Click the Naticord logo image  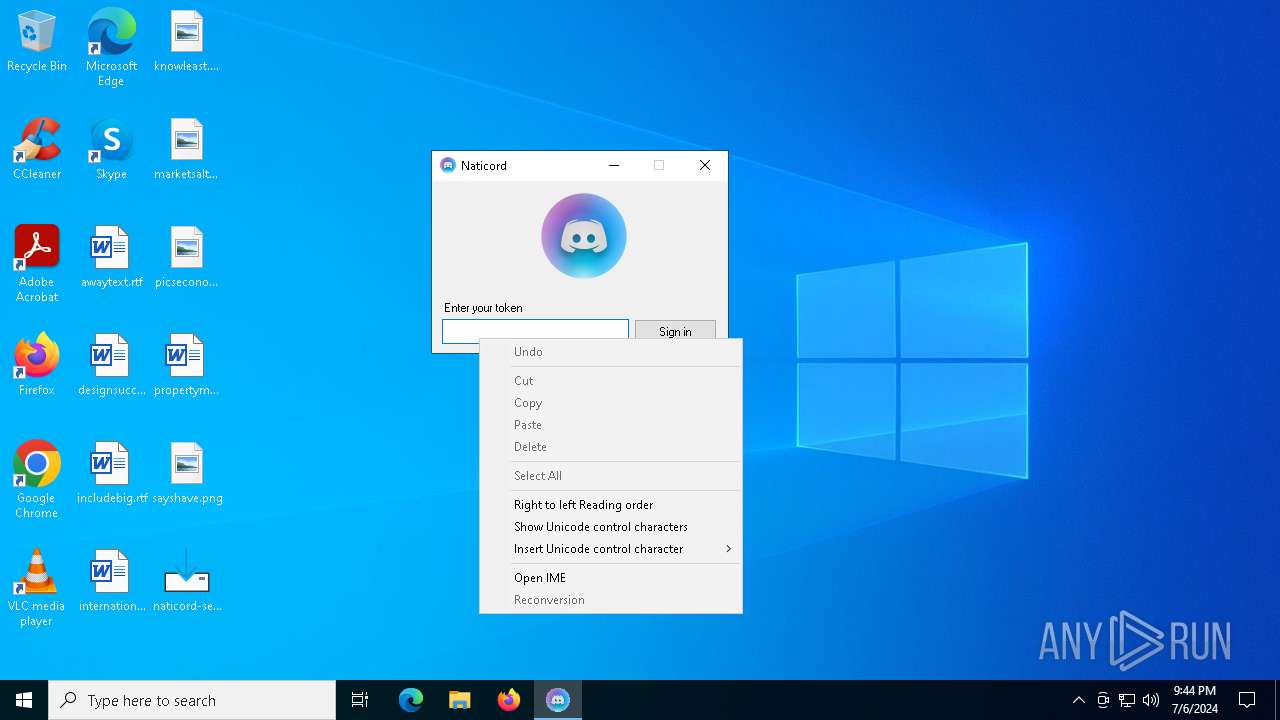[x=584, y=236]
